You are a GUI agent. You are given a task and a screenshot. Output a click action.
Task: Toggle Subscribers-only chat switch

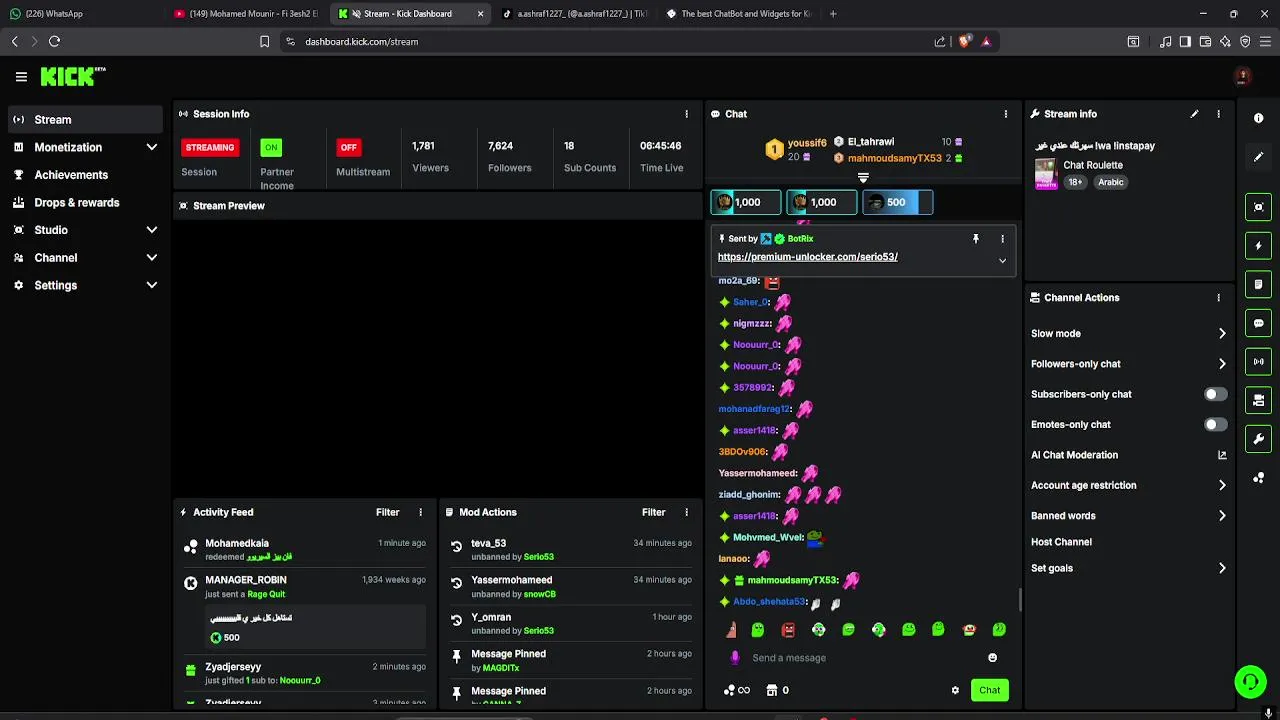(x=1215, y=394)
